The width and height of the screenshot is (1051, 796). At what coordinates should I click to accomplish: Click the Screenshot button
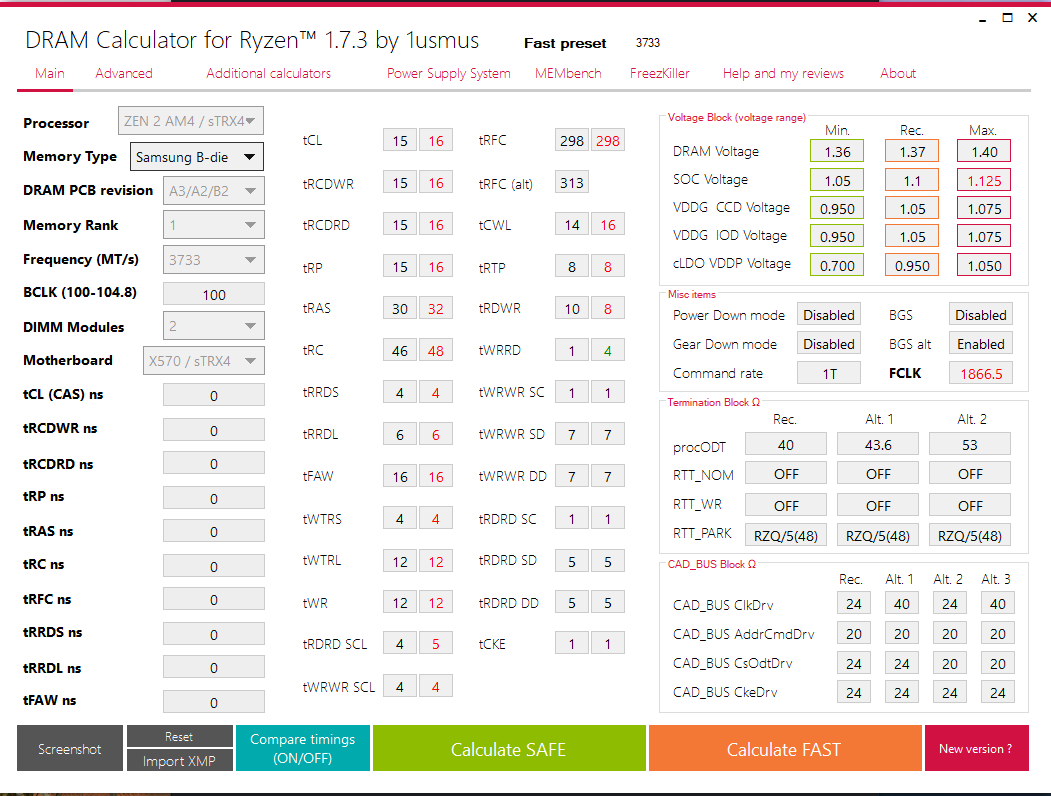coord(70,748)
